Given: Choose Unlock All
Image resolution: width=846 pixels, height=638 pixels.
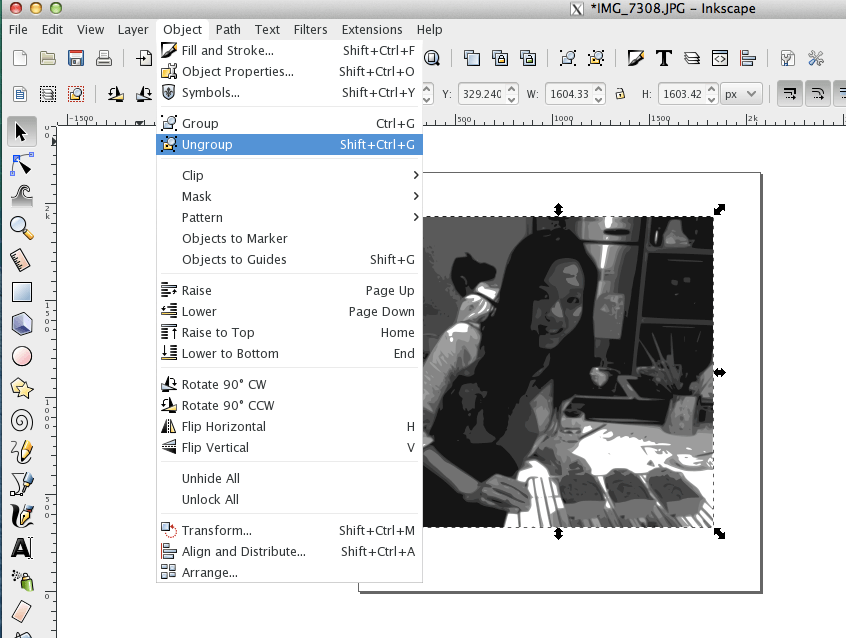Looking at the screenshot, I should (289, 499).
